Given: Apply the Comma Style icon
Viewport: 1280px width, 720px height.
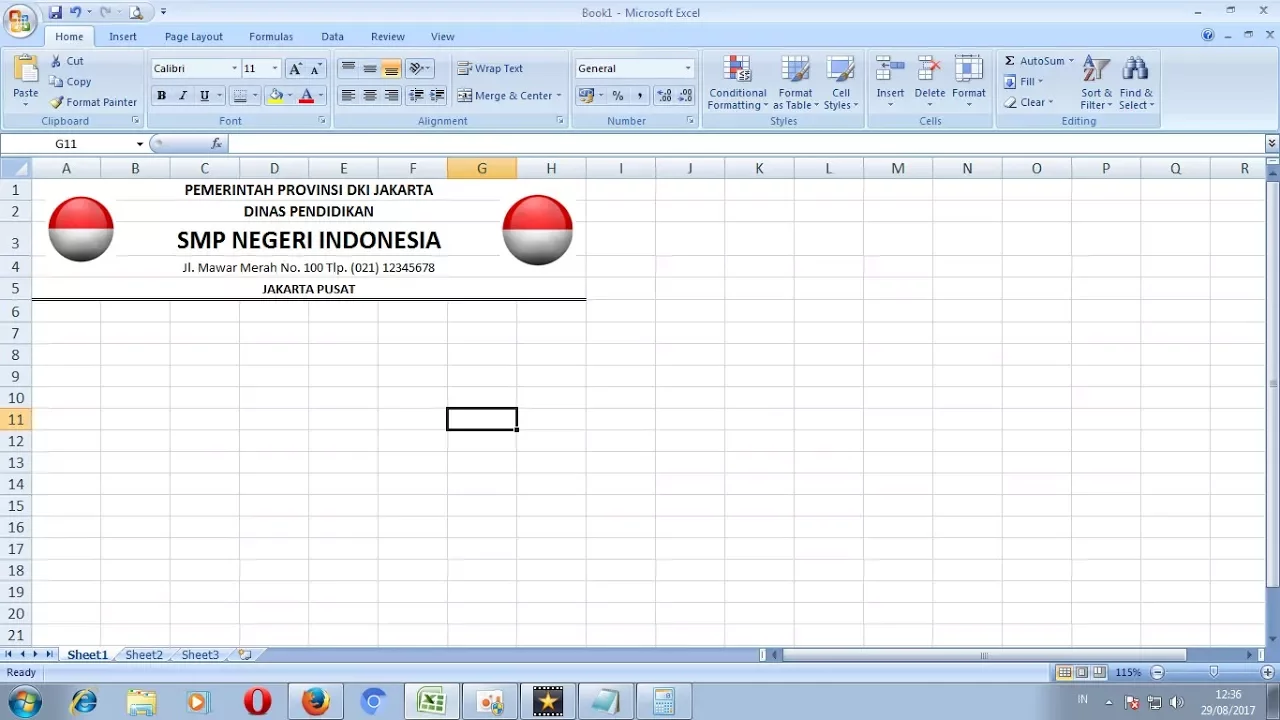Looking at the screenshot, I should [640, 96].
